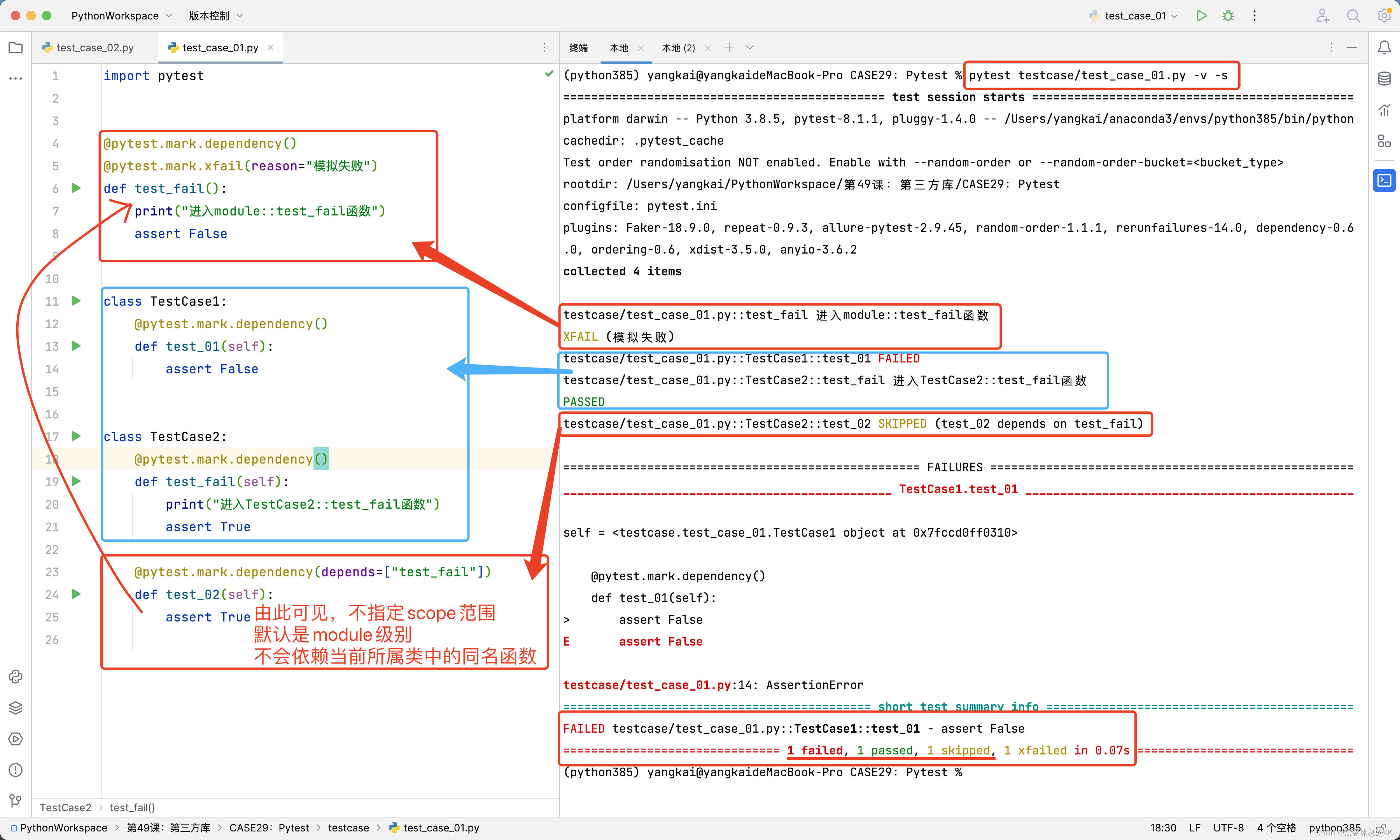Open the Git version control tool window
The image size is (1400, 840).
16,800
